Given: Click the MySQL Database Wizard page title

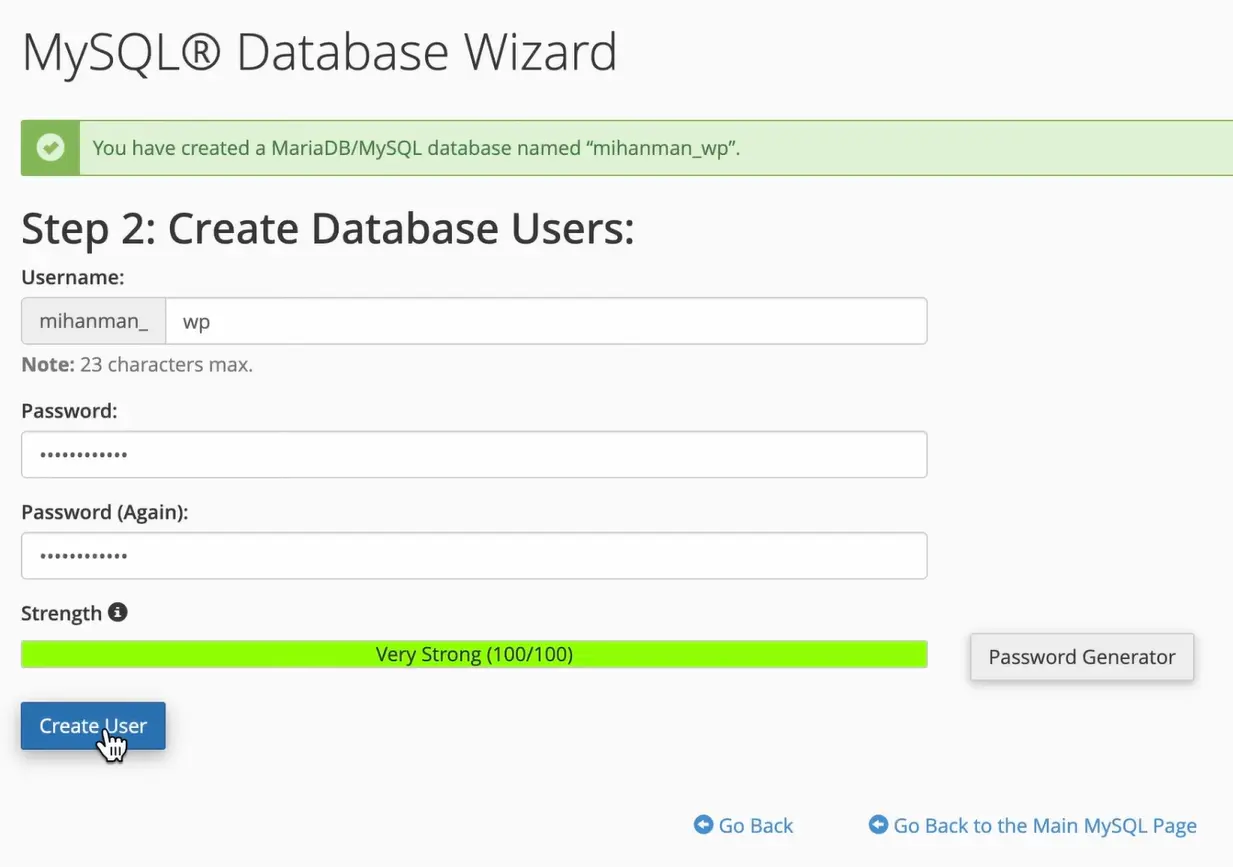Looking at the screenshot, I should (319, 52).
